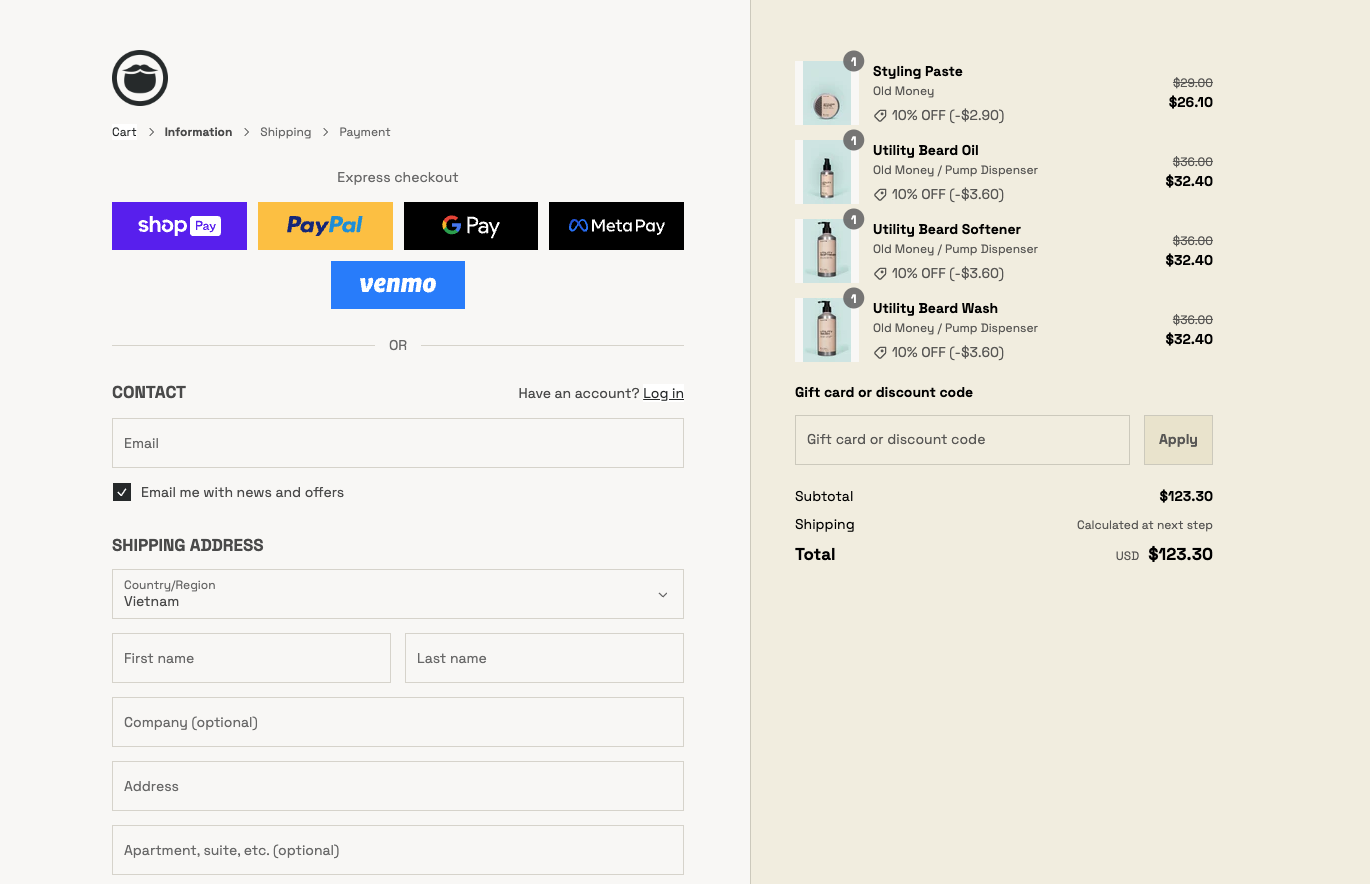The width and height of the screenshot is (1370, 884).
Task: Click the Styling Paste product title
Action: coord(918,71)
